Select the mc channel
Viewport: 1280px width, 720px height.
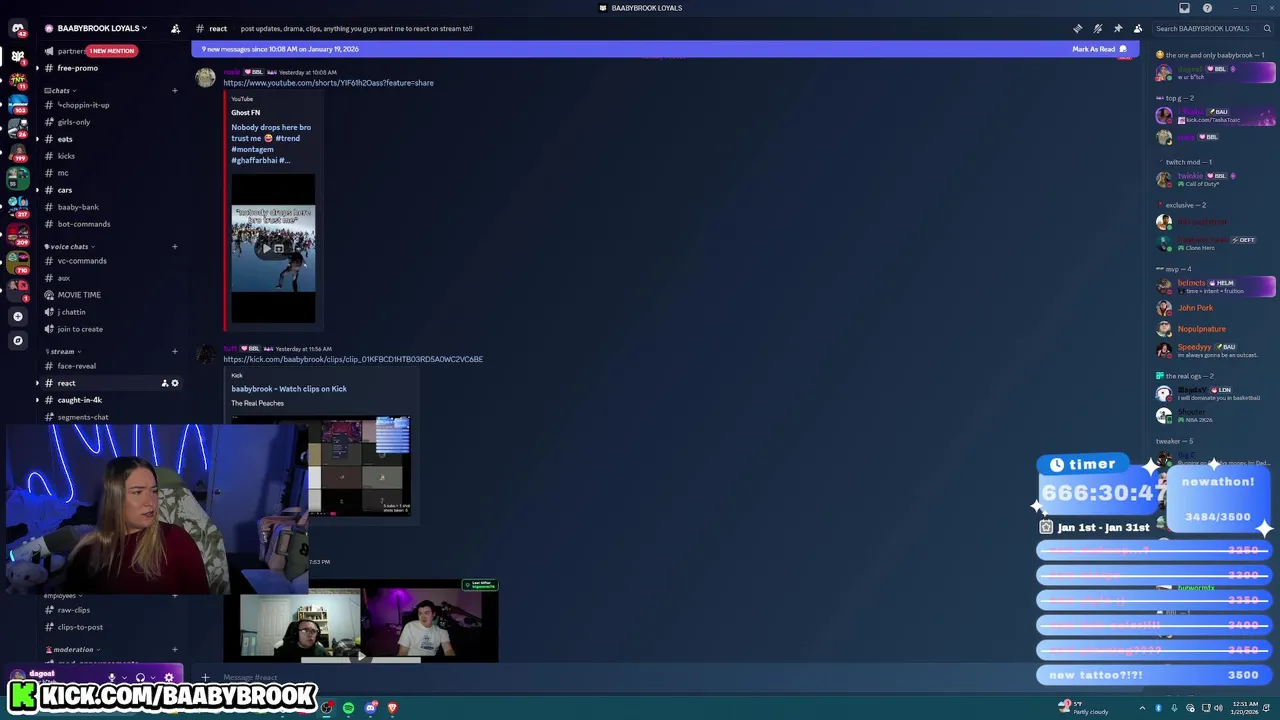click(63, 173)
